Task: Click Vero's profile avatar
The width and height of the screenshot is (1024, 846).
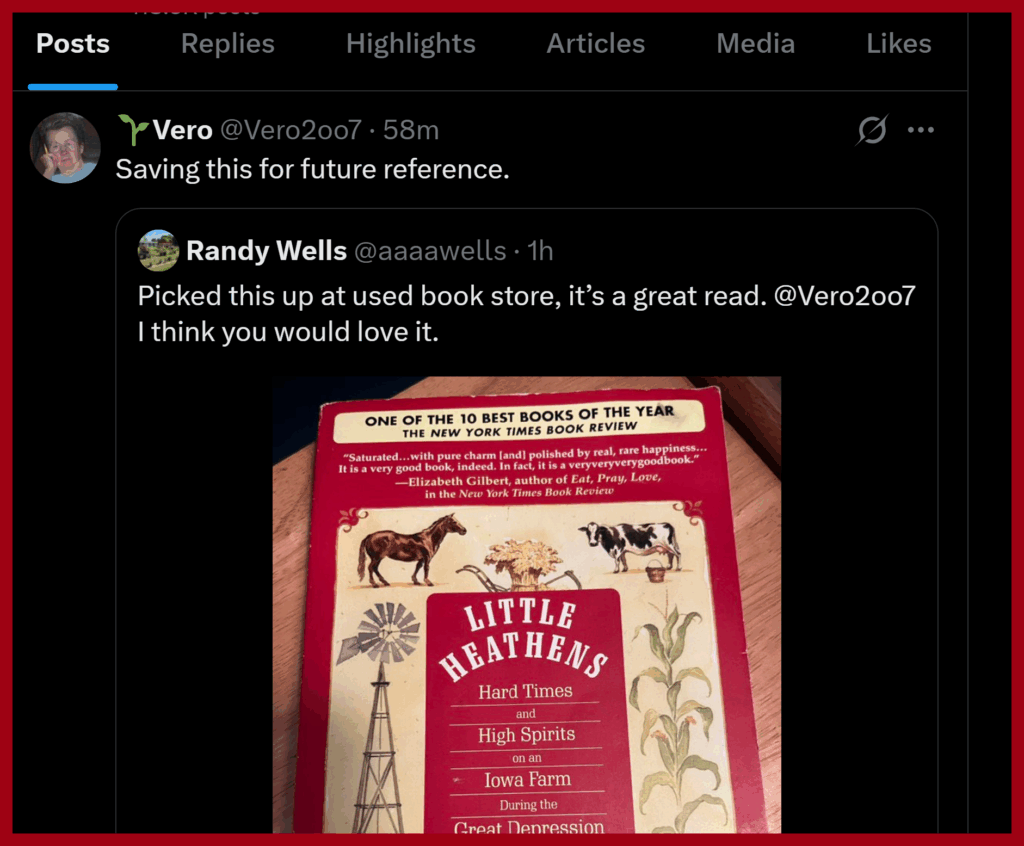Action: point(65,148)
